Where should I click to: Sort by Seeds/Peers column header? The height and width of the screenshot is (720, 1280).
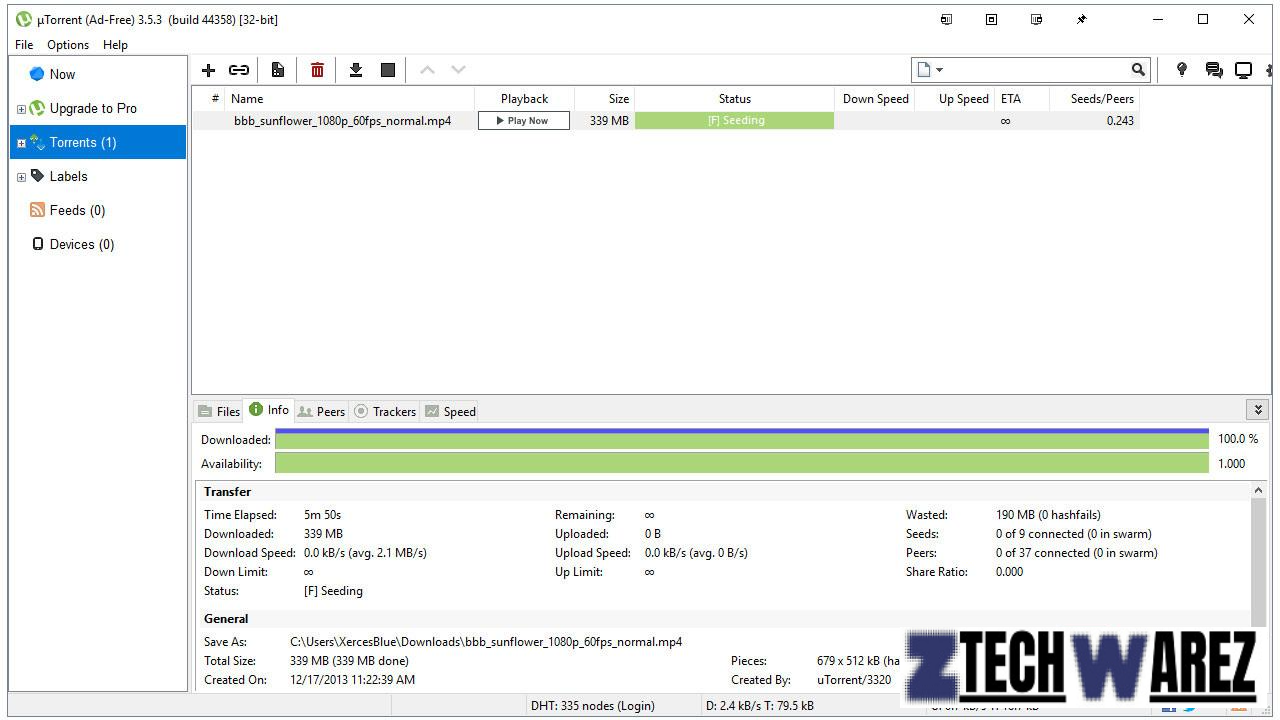coord(1094,99)
